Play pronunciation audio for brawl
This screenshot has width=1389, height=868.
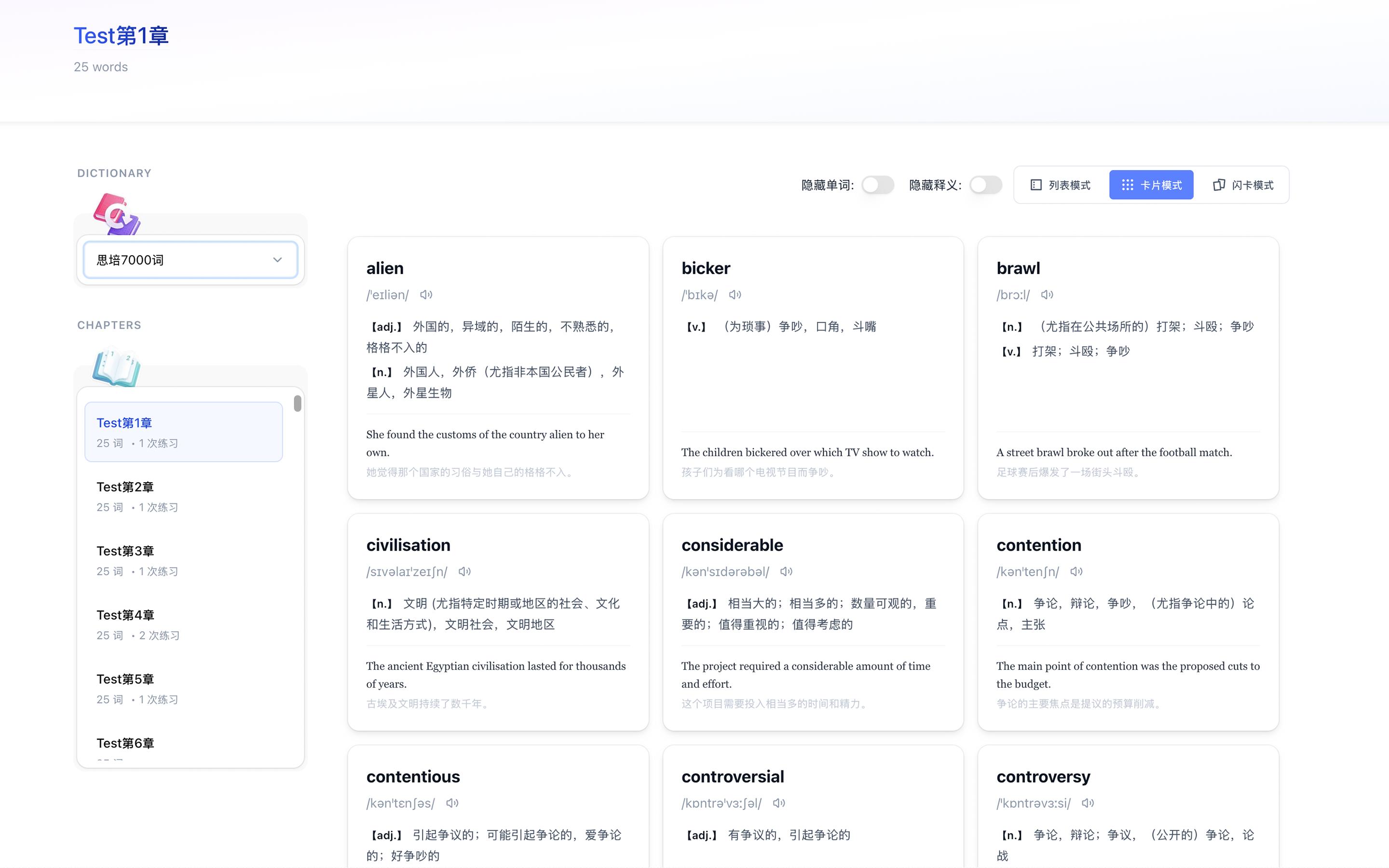tap(1047, 295)
